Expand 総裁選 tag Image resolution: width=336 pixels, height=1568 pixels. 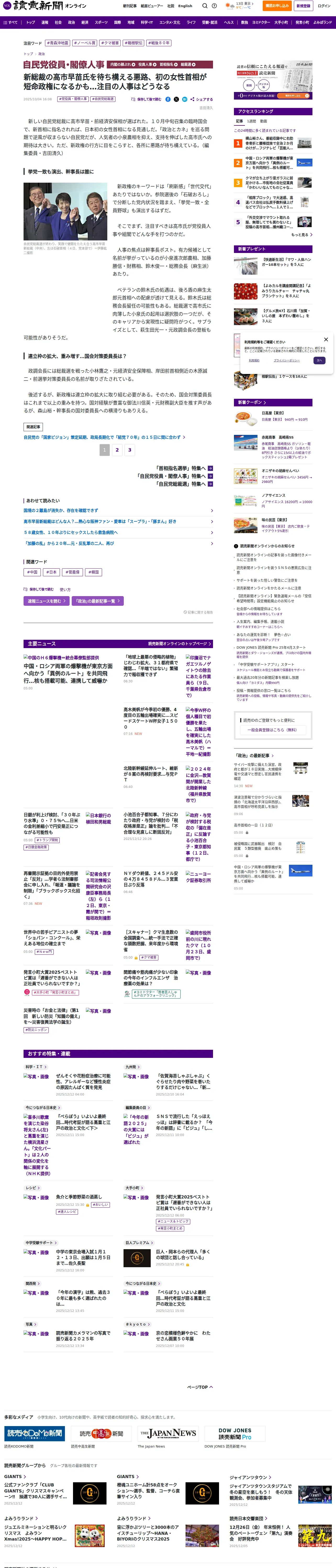point(188,64)
